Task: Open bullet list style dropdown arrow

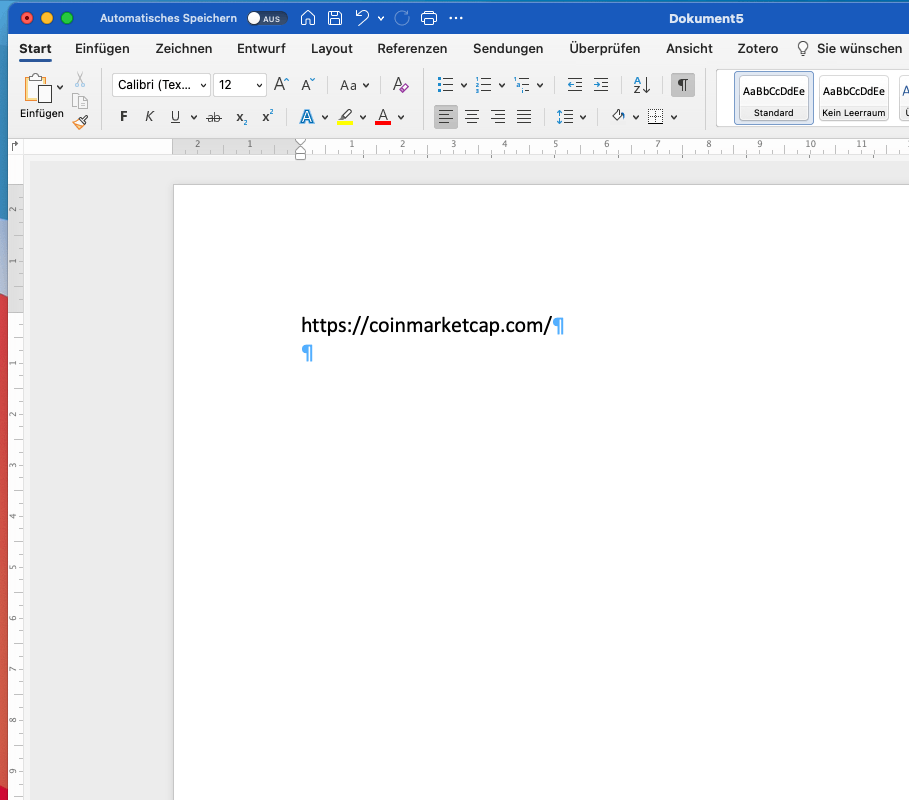Action: coord(464,86)
